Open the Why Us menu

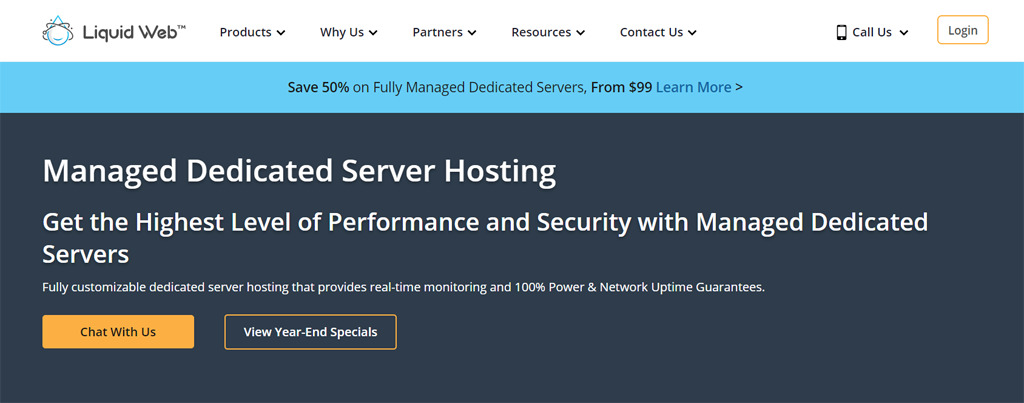click(x=349, y=32)
